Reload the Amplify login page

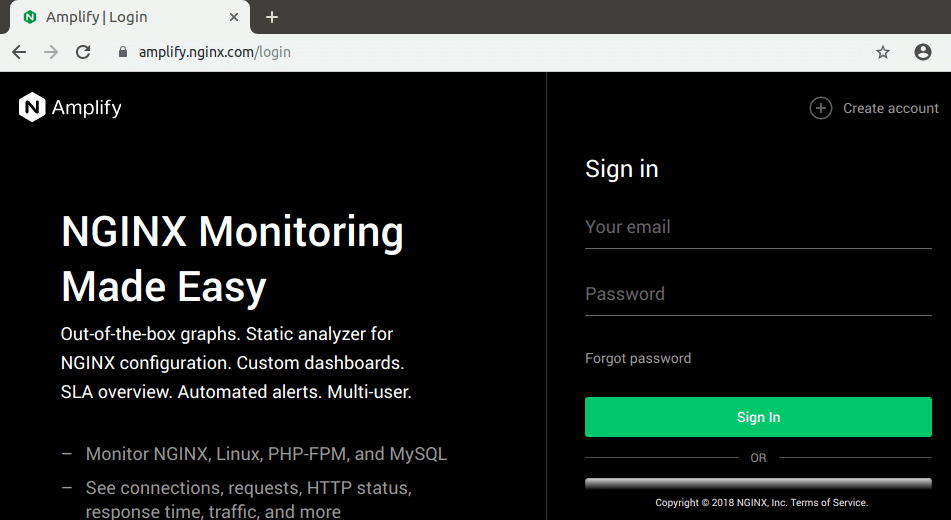pos(83,52)
